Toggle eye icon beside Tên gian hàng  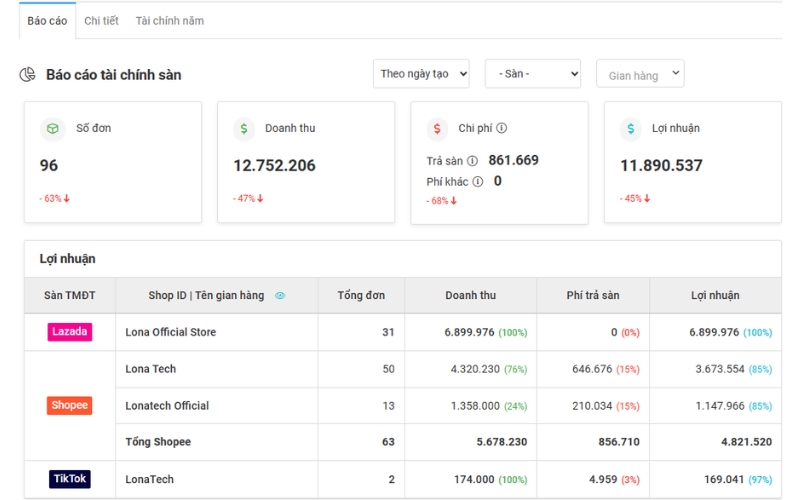tap(280, 296)
